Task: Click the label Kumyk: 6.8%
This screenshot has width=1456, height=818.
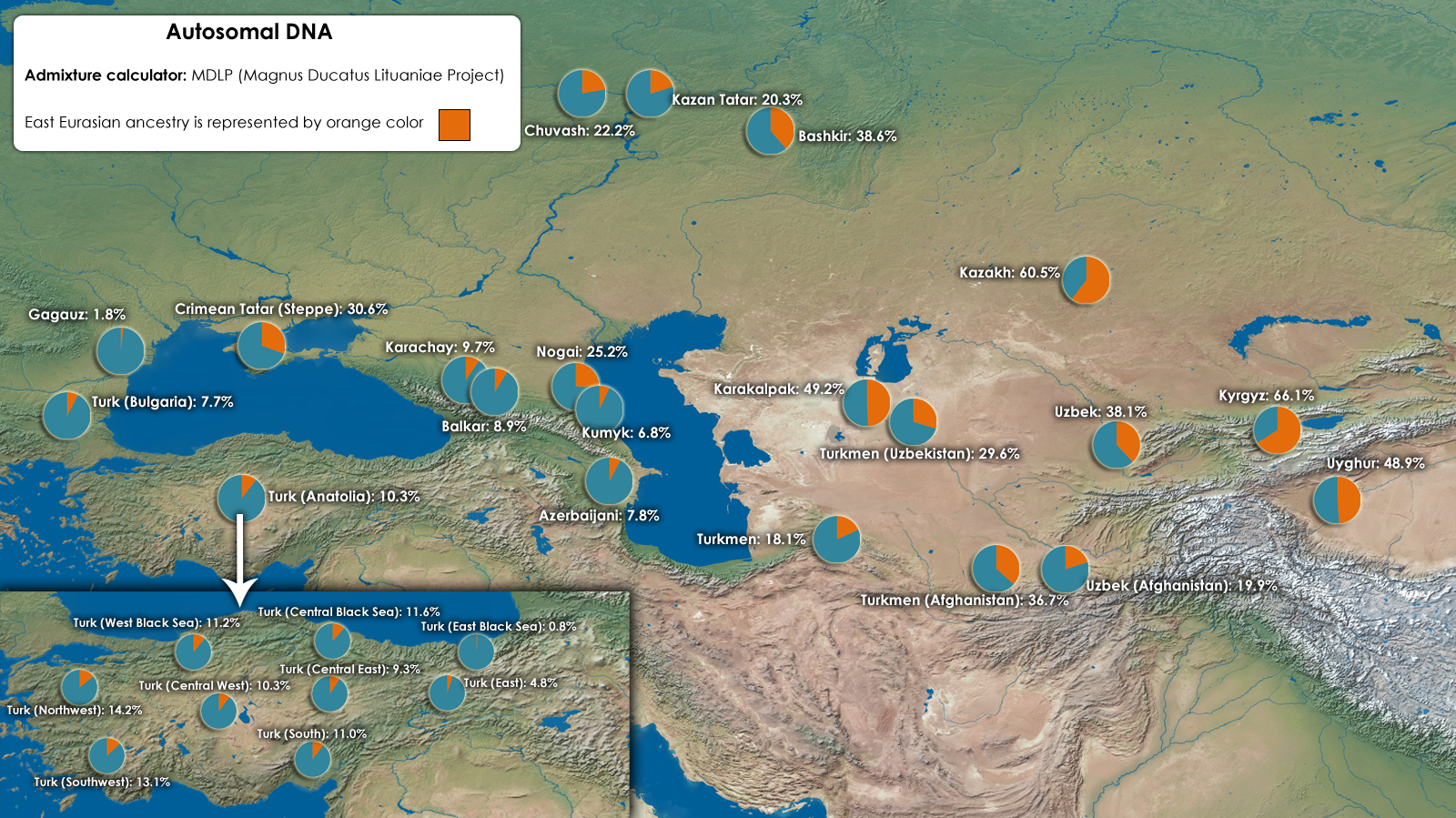Action: point(626,433)
